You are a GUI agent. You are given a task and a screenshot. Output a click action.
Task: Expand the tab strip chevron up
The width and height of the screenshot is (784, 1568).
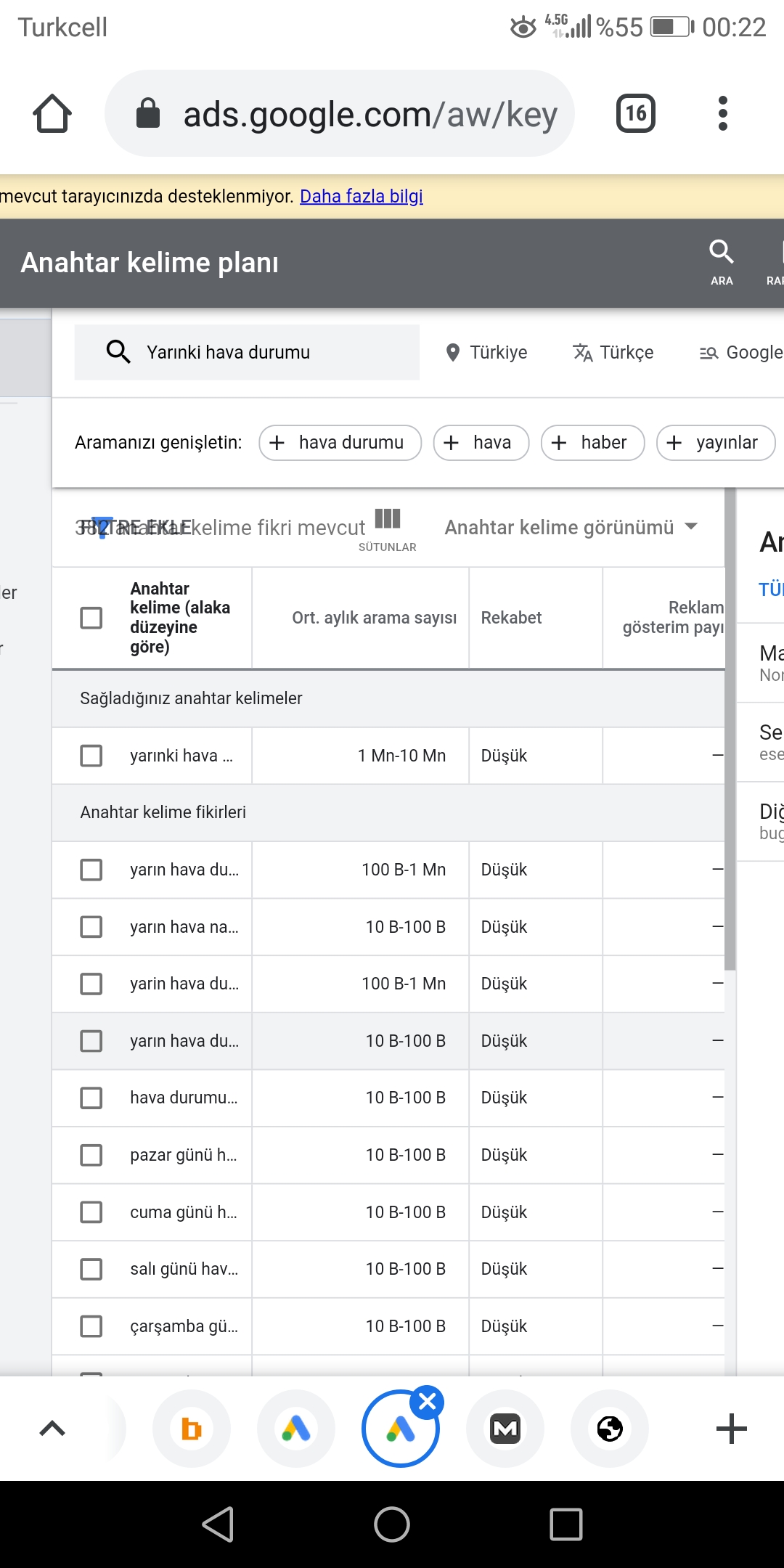pyautogui.click(x=52, y=1429)
